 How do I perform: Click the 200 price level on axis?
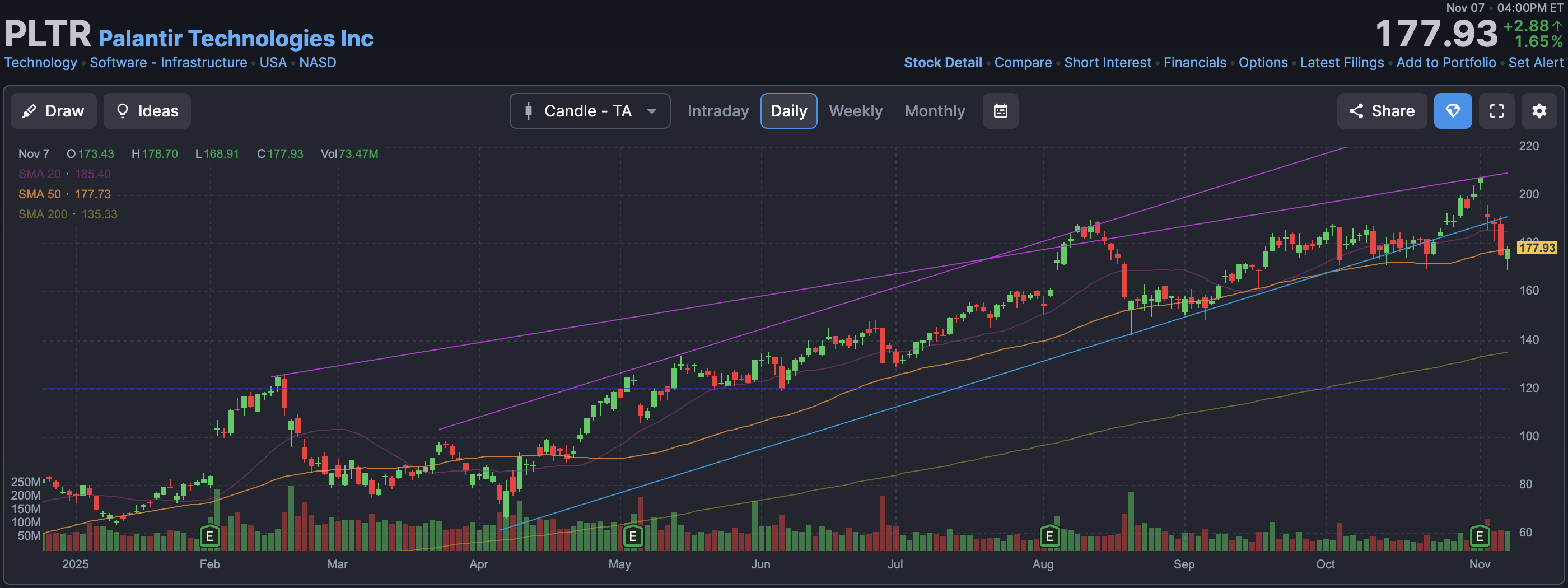coord(1528,194)
